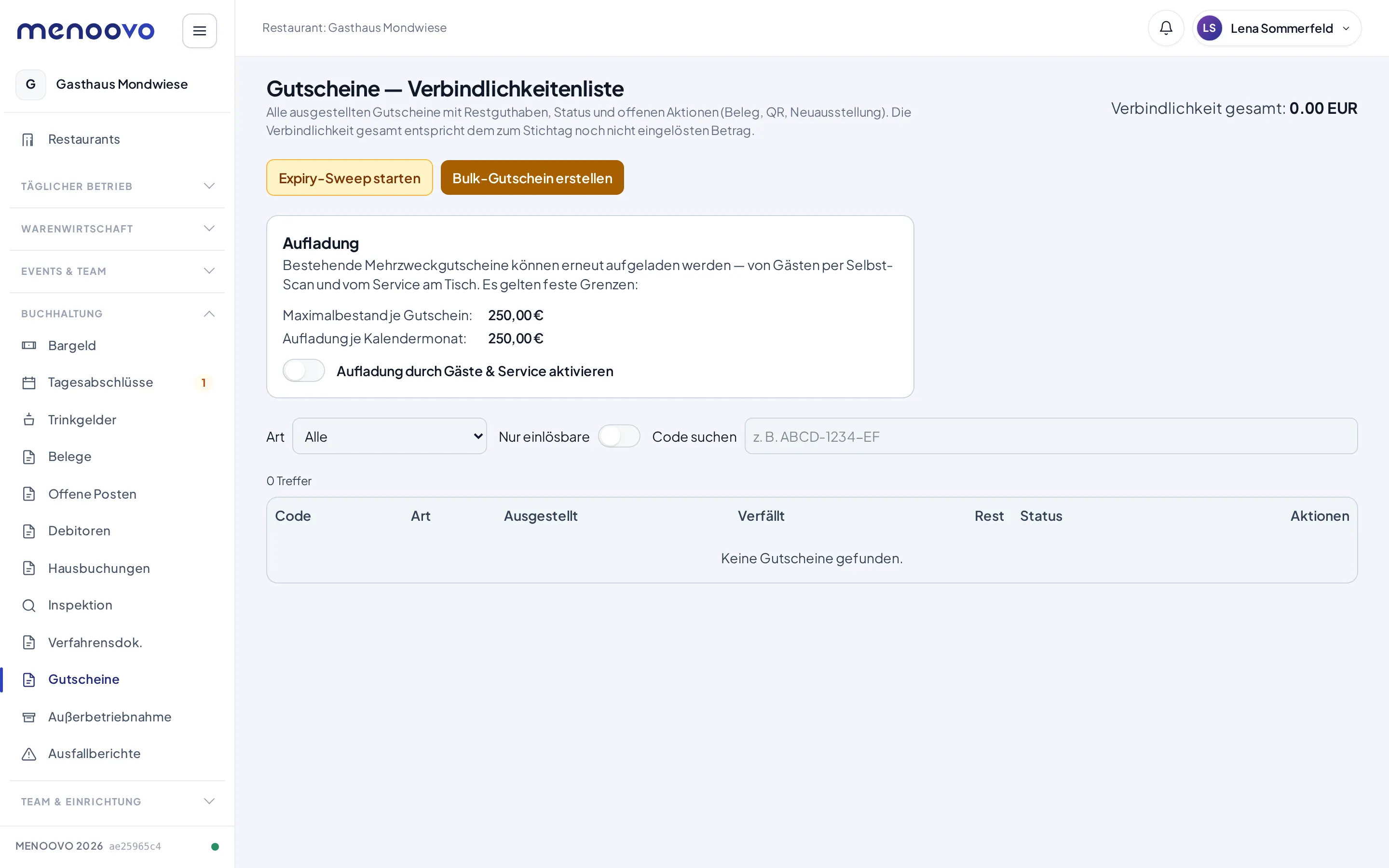Click Bulk-Gutschein erstellen button
1389x868 pixels.
[532, 178]
